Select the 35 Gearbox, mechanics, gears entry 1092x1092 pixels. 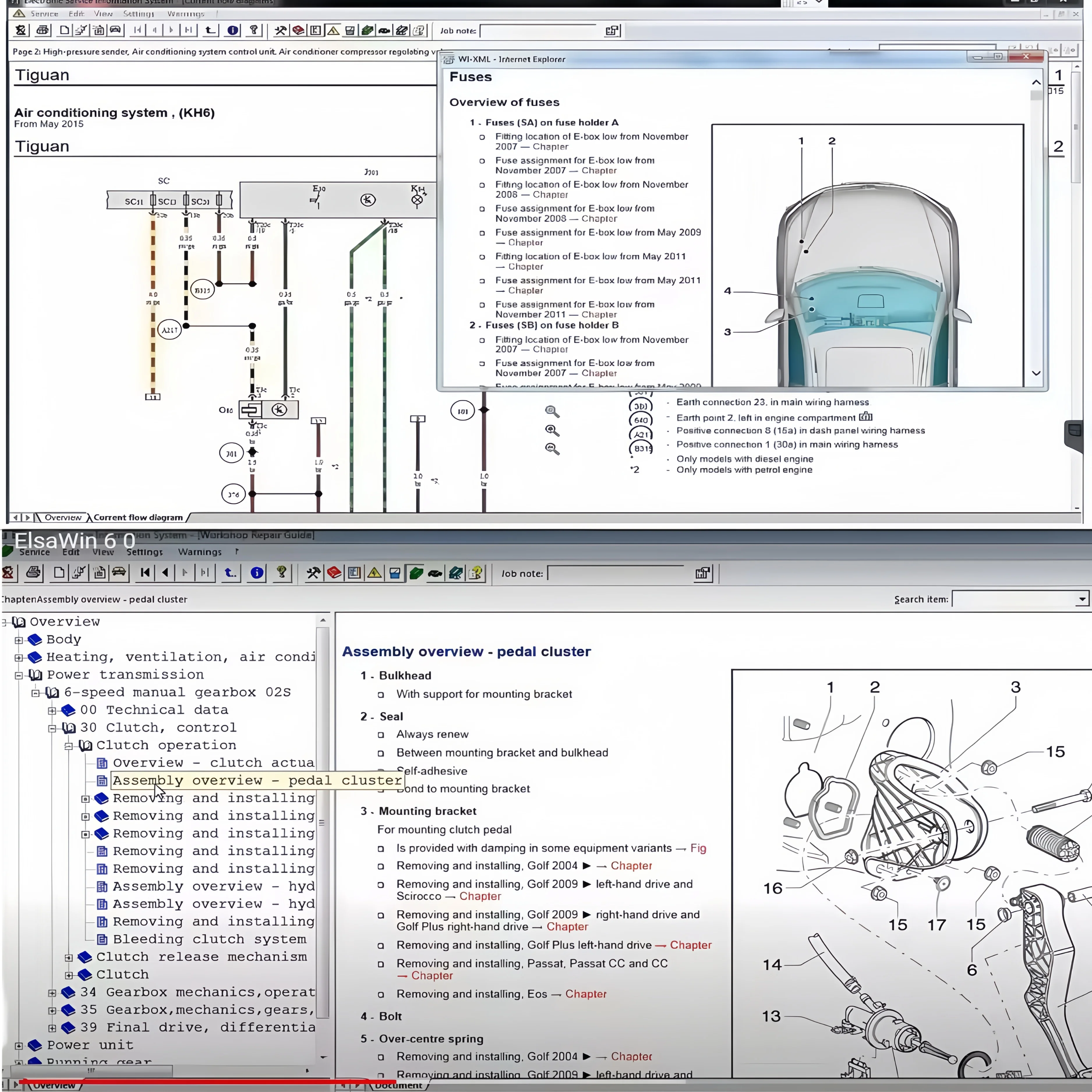pos(197,1010)
